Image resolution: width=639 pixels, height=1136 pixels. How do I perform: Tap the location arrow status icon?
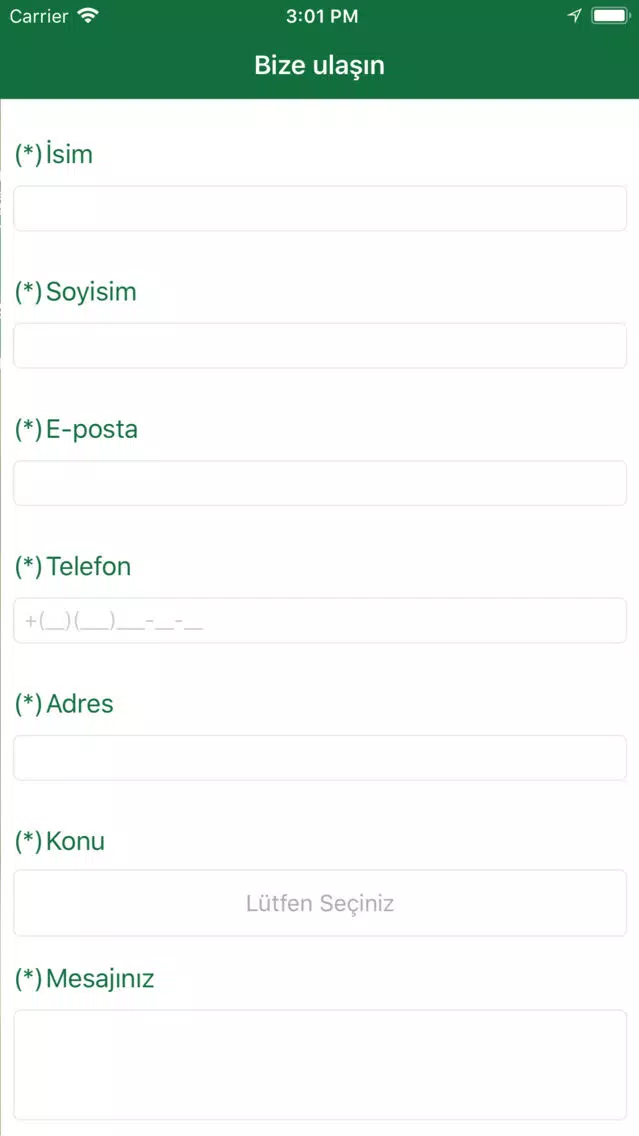tap(575, 16)
